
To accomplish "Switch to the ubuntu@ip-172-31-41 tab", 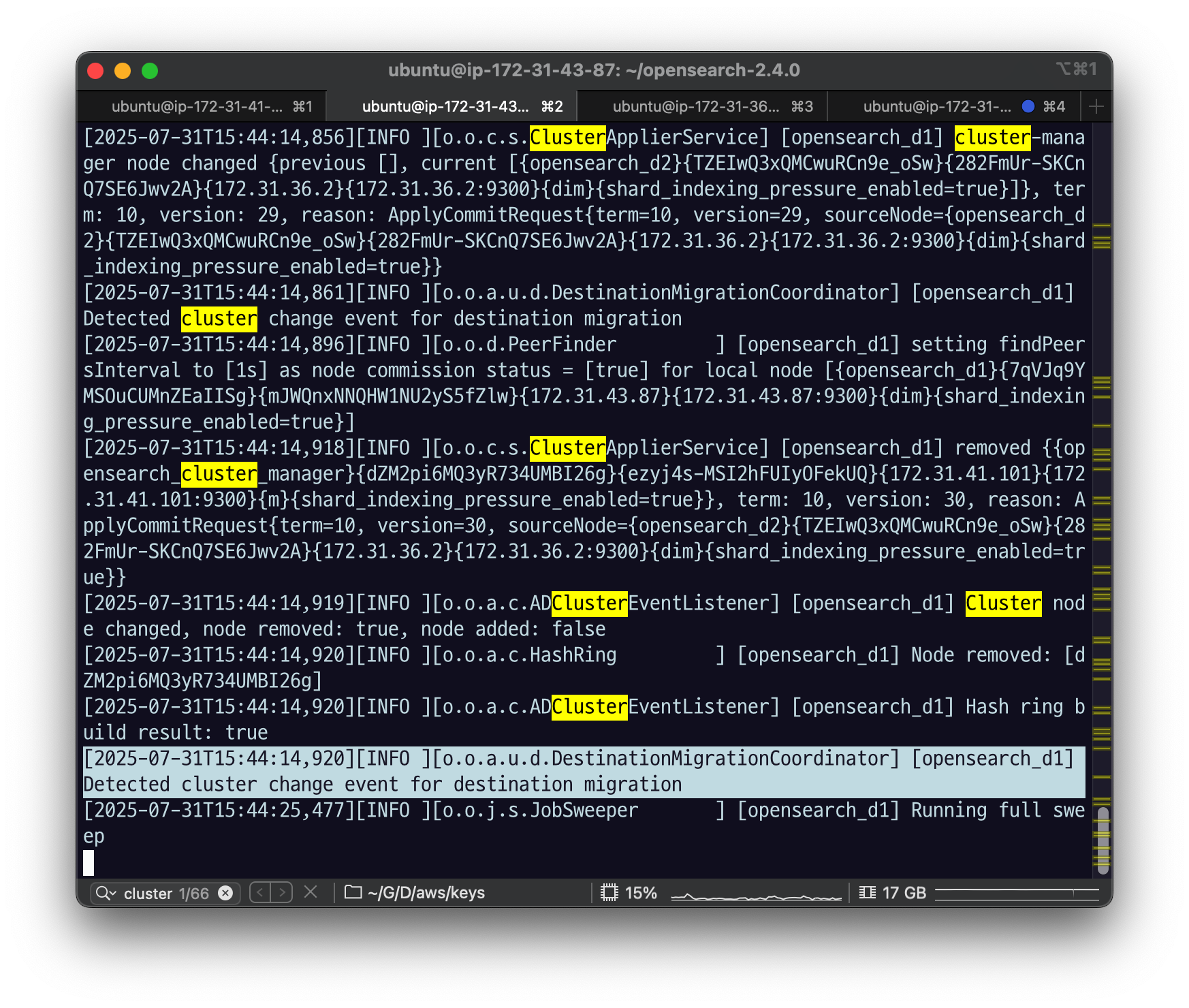I will point(202,106).
